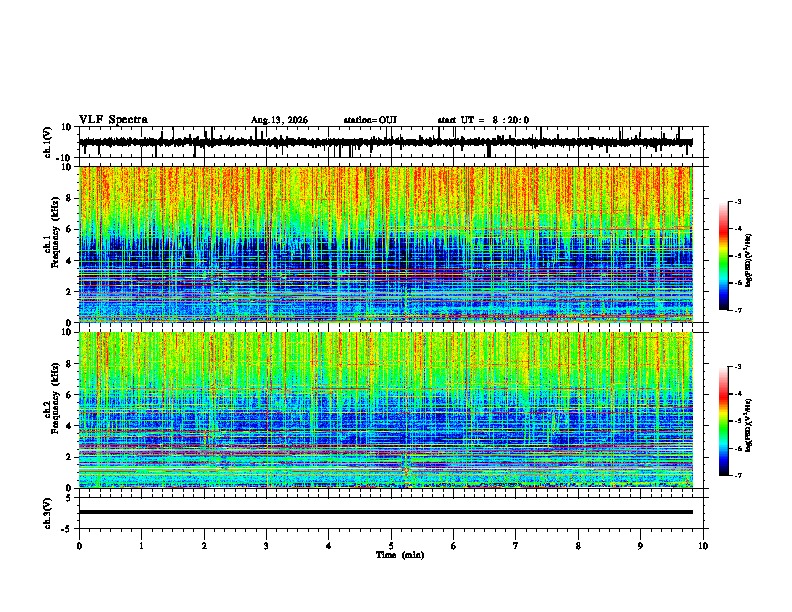The width and height of the screenshot is (792, 612).
Task: Click the ch.1 color bar axis title
Action: point(749,260)
